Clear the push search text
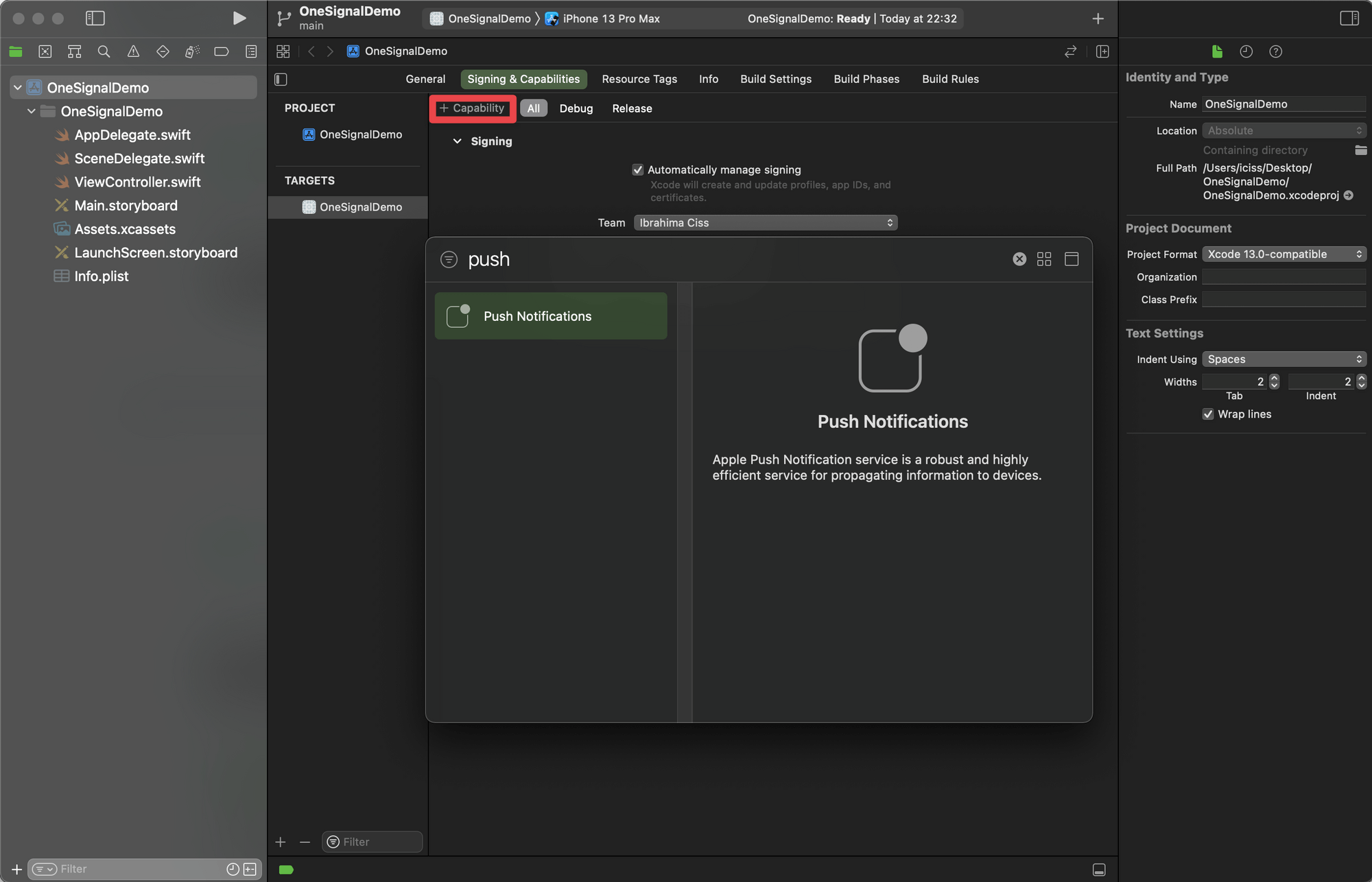1372x882 pixels. tap(1019, 259)
